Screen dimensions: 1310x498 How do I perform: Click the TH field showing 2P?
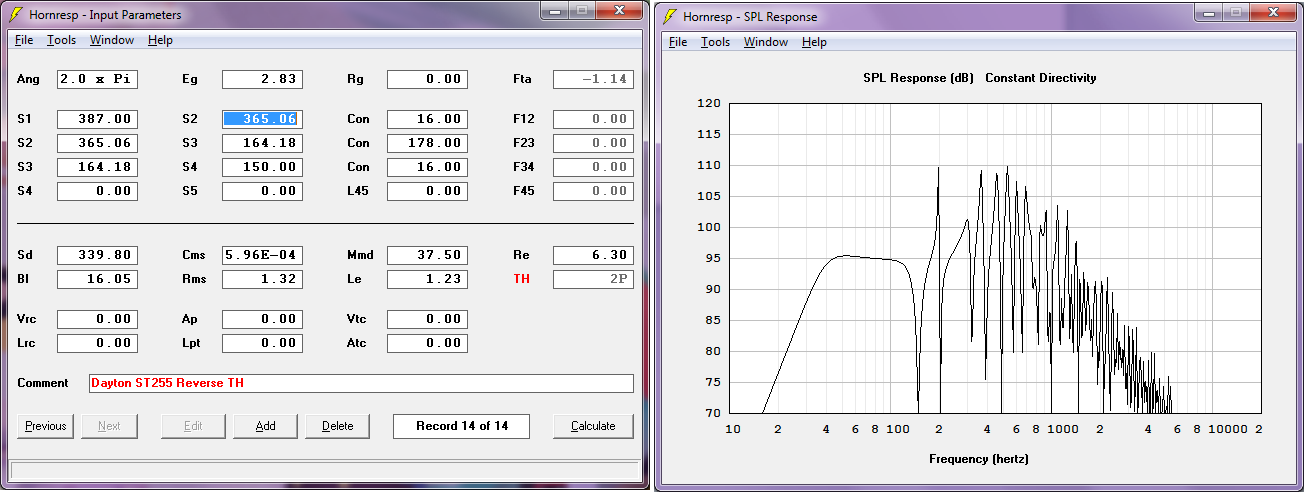point(593,279)
